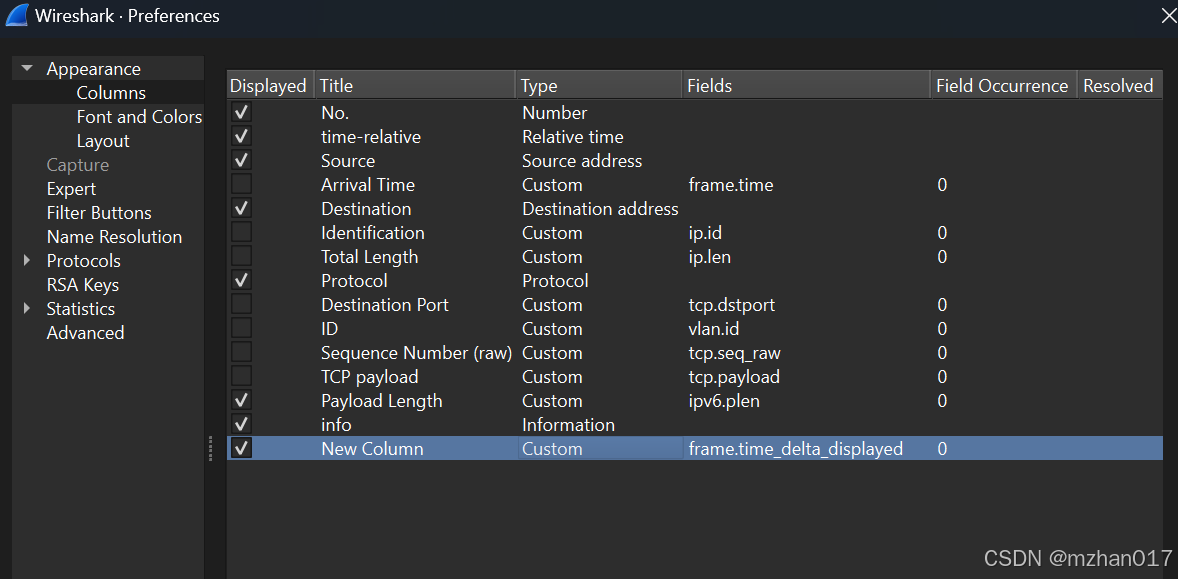Enable display of Sequence Number (raw) column
Screen dimensions: 1178x579
[242, 353]
